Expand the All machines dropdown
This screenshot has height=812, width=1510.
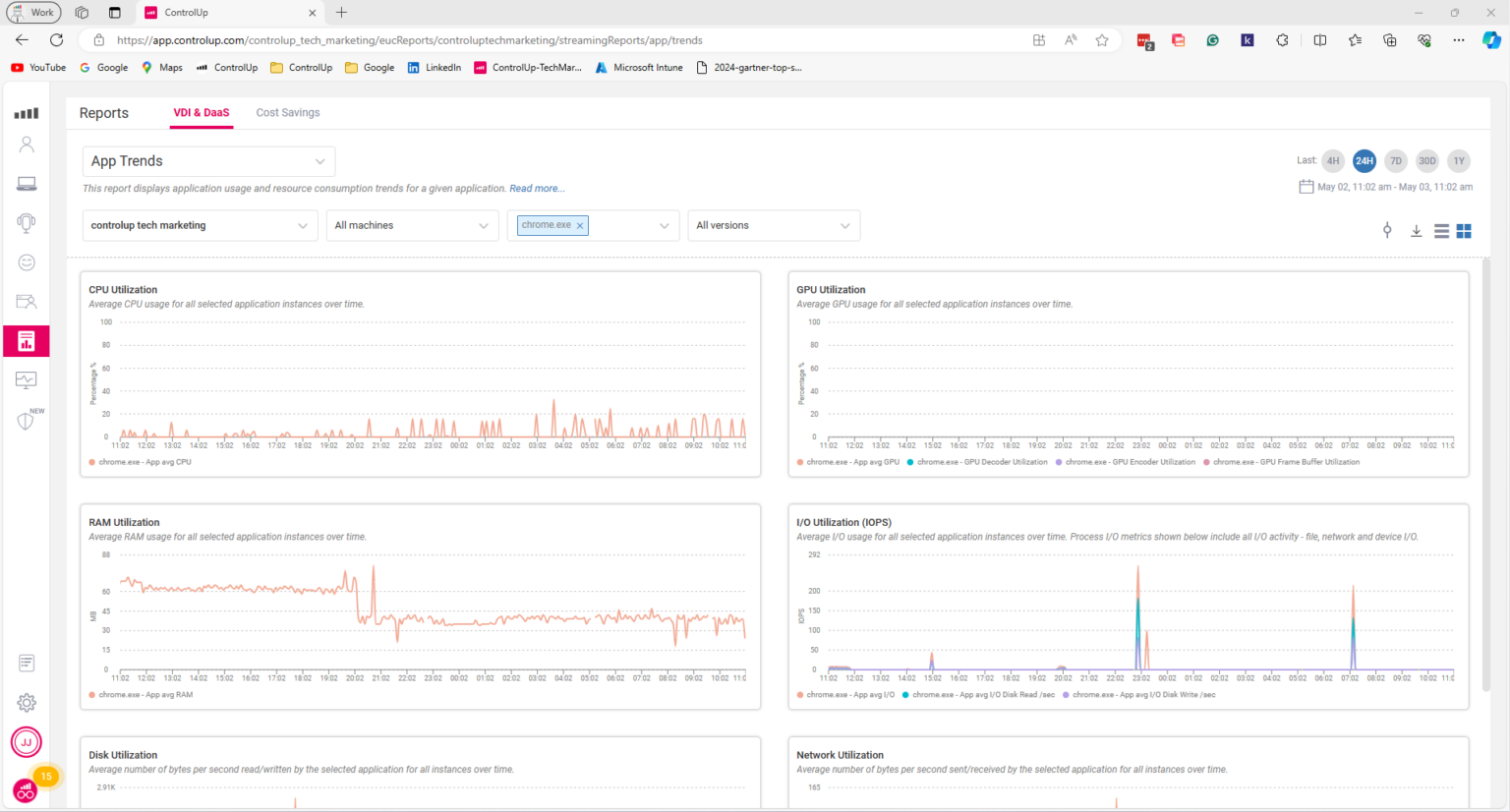412,225
